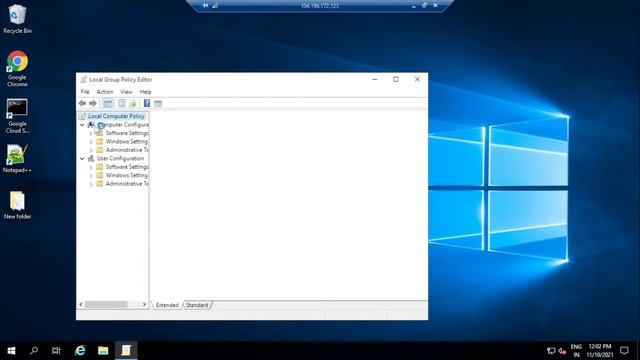Select Administrative Templates folder under User Configuration

127,184
